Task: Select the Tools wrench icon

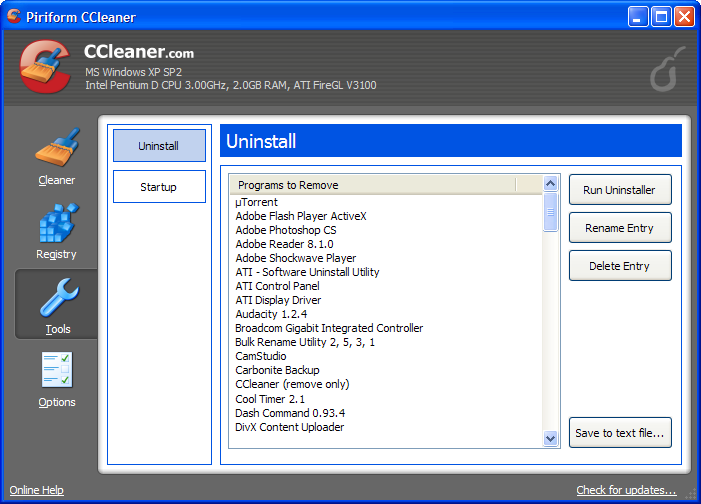Action: pyautogui.click(x=59, y=297)
